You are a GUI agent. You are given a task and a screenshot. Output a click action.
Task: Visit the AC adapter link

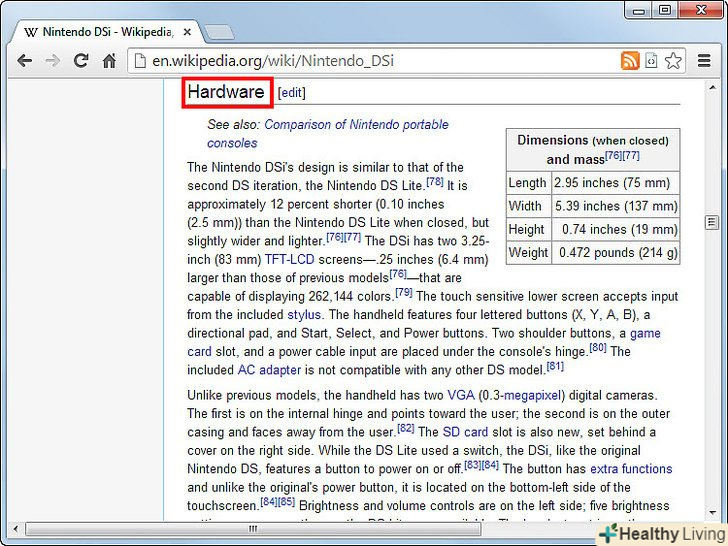[270, 369]
